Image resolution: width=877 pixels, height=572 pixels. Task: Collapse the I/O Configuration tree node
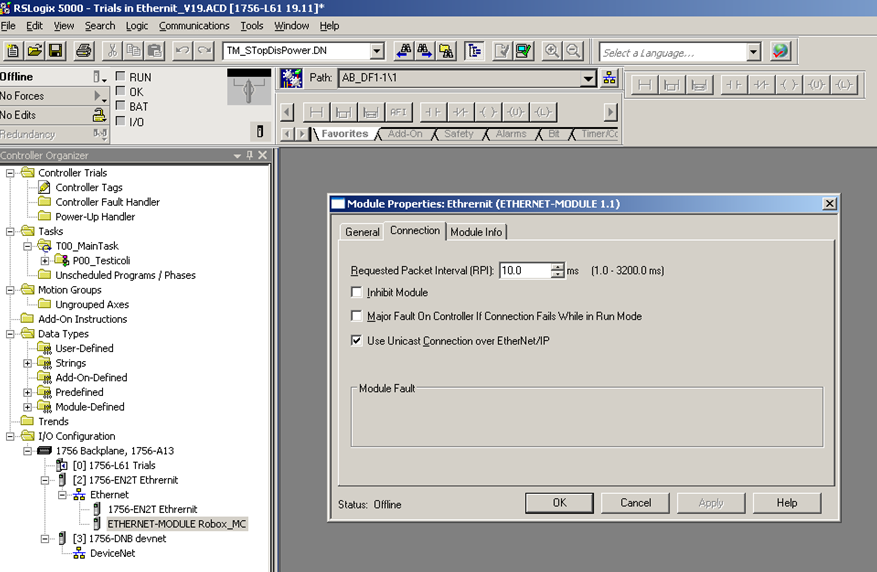(x=10, y=436)
